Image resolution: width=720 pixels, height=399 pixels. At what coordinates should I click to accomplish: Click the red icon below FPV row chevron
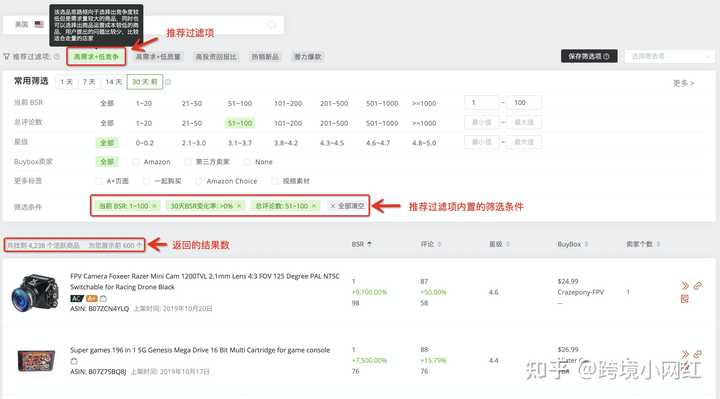click(685, 299)
